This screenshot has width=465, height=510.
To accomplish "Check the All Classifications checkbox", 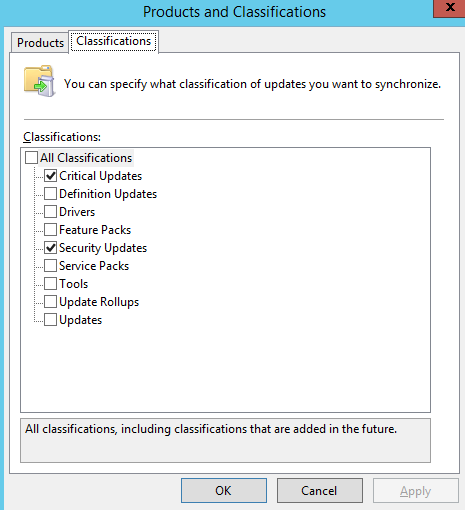I will [x=31, y=158].
